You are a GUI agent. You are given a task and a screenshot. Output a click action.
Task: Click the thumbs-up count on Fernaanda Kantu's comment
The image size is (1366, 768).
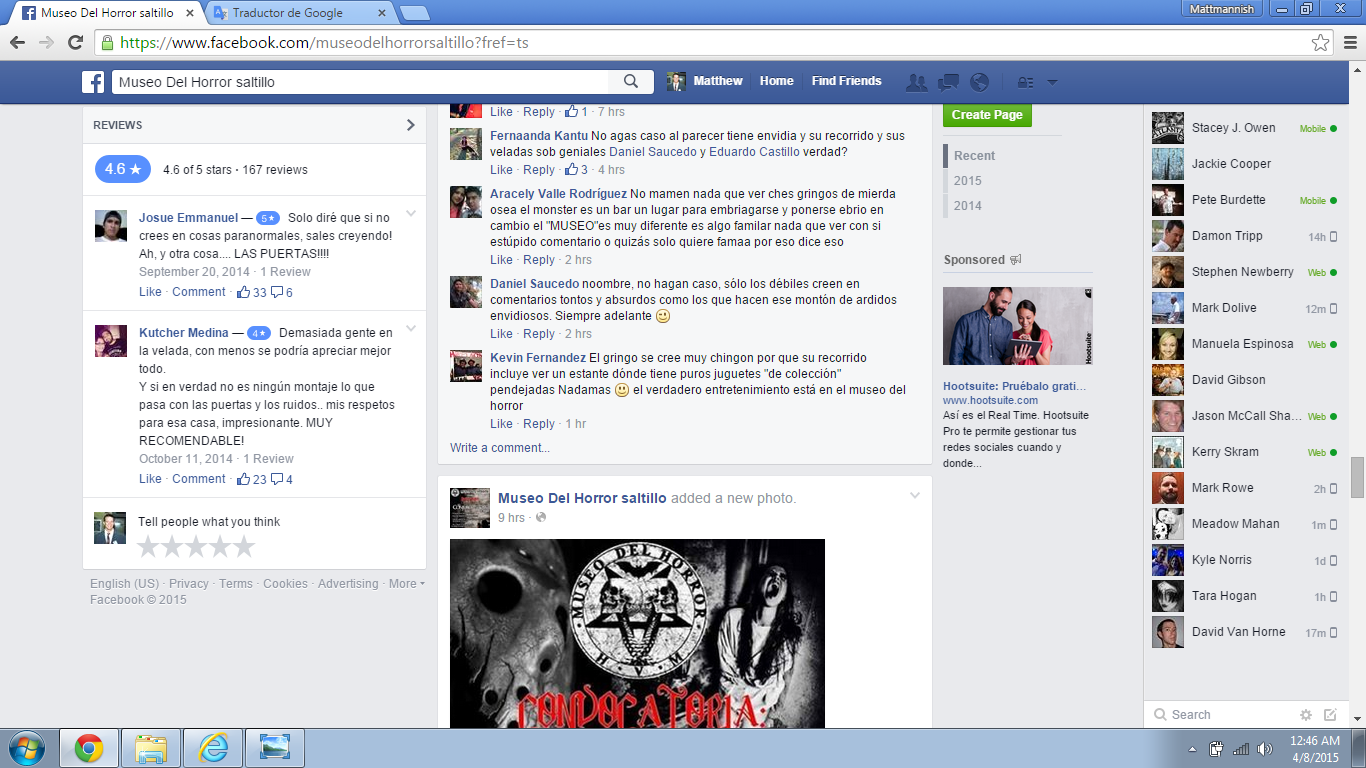(x=576, y=170)
